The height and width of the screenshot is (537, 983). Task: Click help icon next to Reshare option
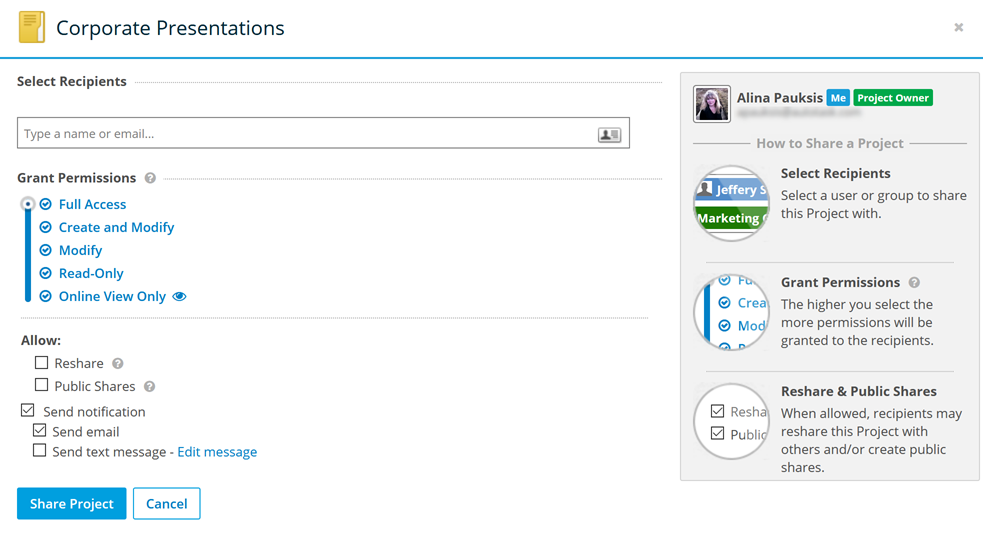(118, 364)
